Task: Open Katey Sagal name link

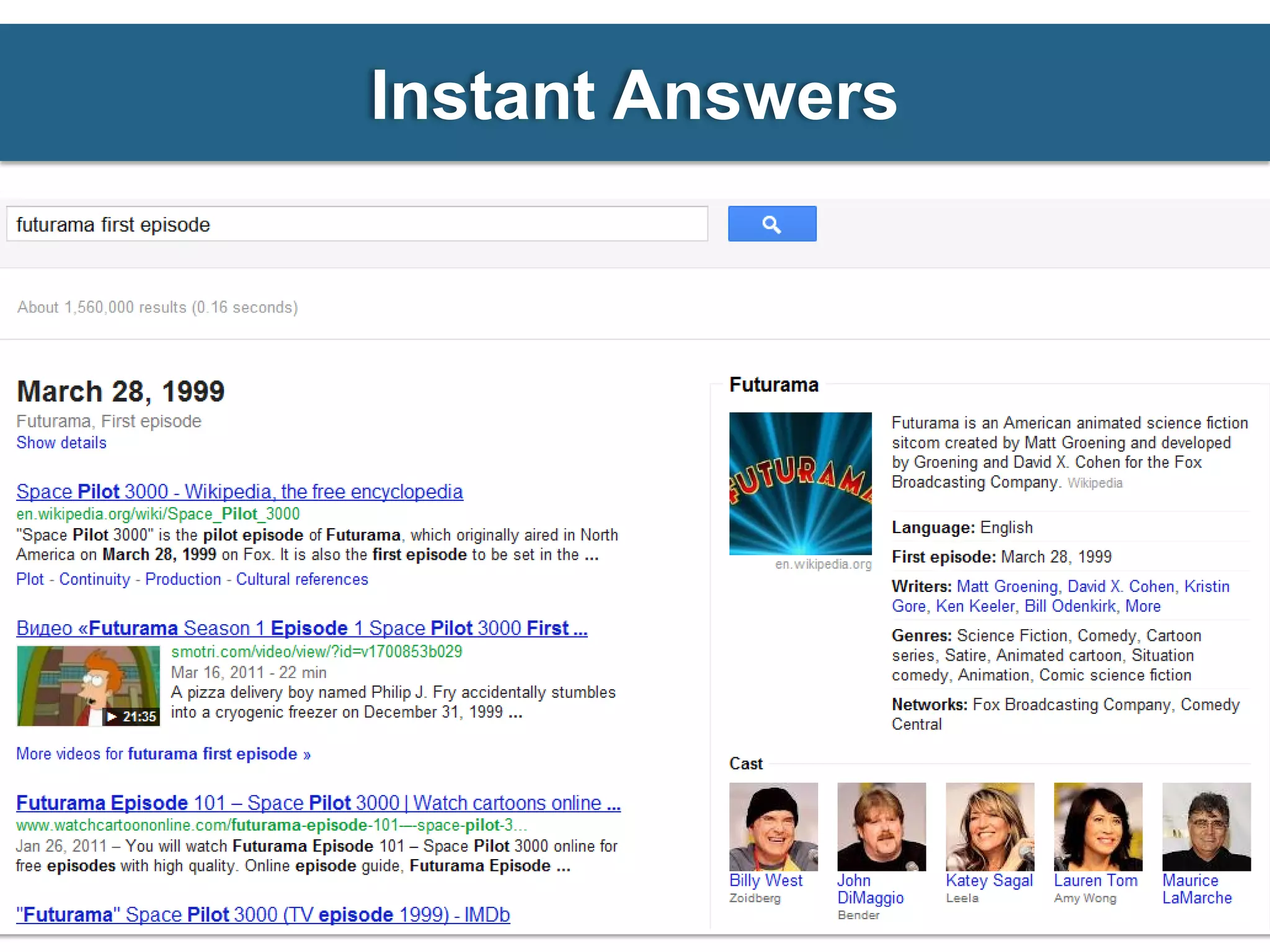Action: [989, 880]
